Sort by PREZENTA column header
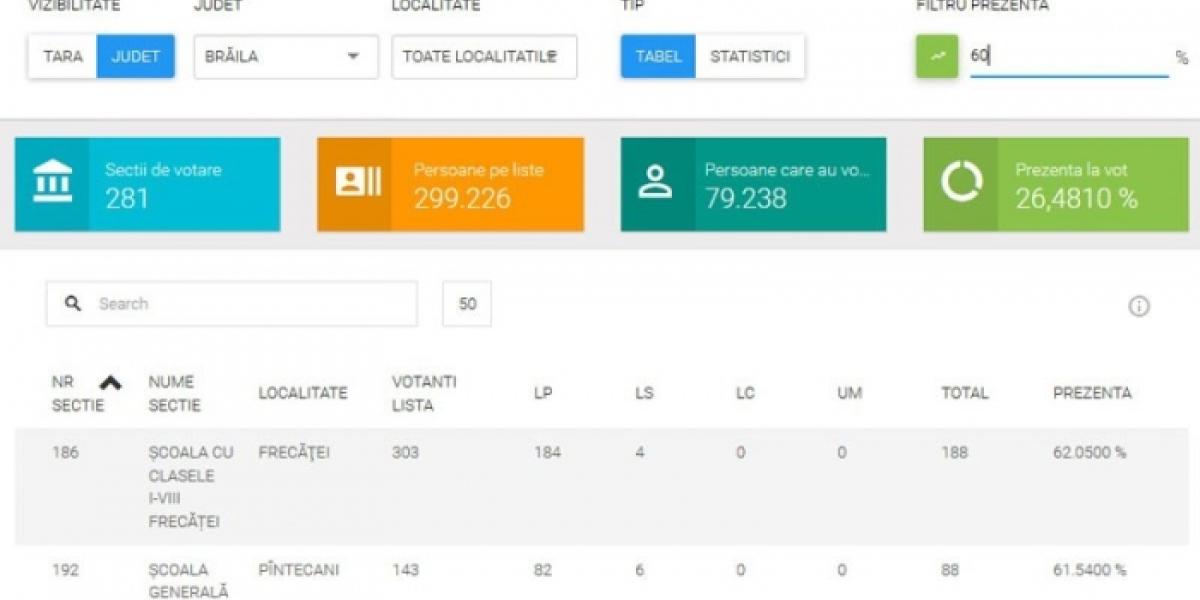 1092,393
